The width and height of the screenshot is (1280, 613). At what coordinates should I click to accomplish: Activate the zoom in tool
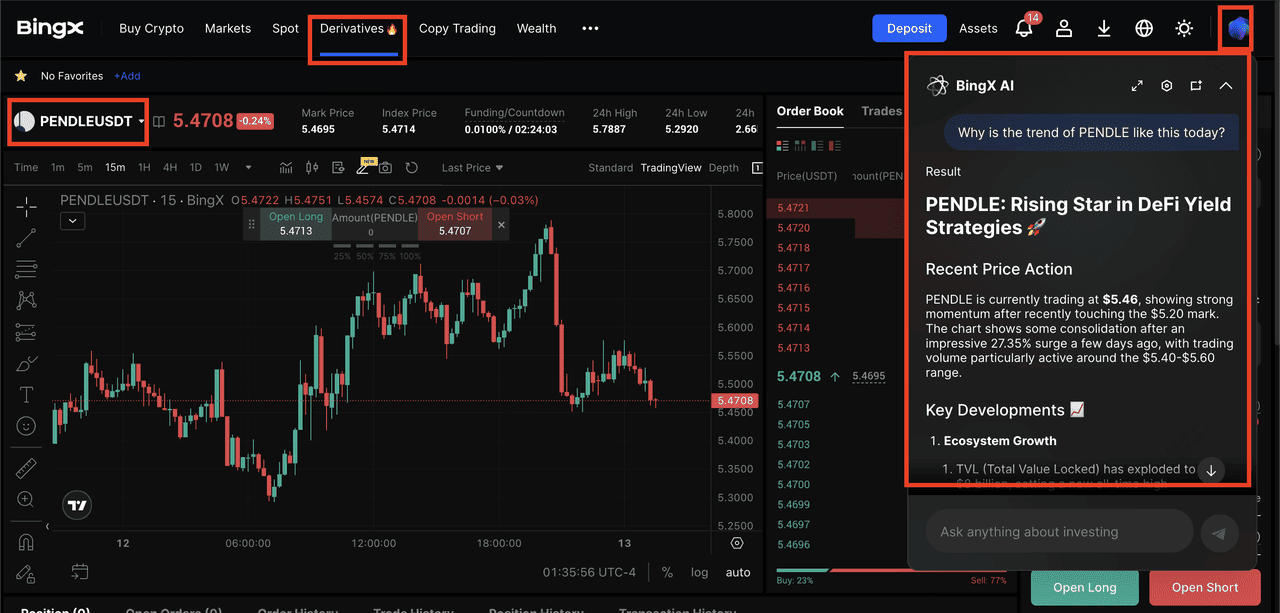pos(26,499)
